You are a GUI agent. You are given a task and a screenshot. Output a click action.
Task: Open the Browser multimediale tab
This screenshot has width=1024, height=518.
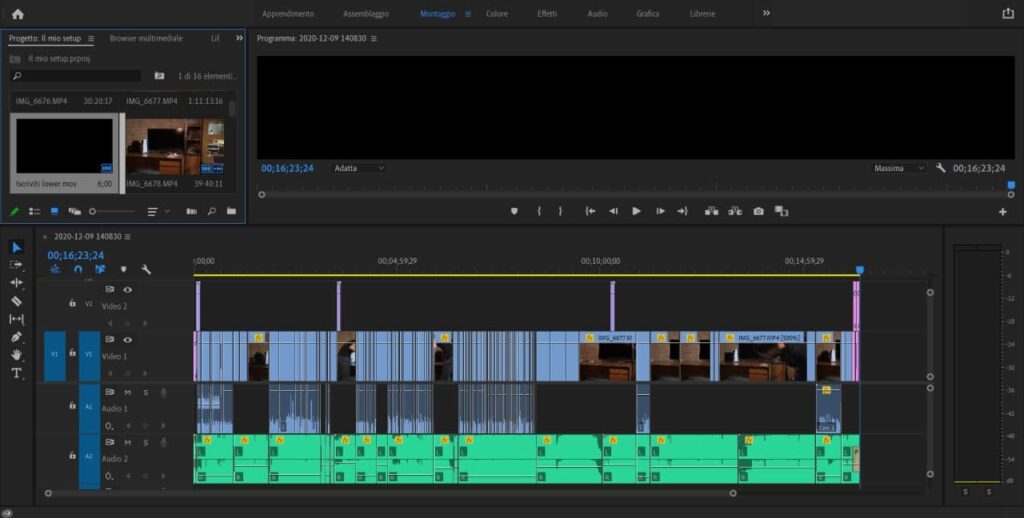(146, 39)
